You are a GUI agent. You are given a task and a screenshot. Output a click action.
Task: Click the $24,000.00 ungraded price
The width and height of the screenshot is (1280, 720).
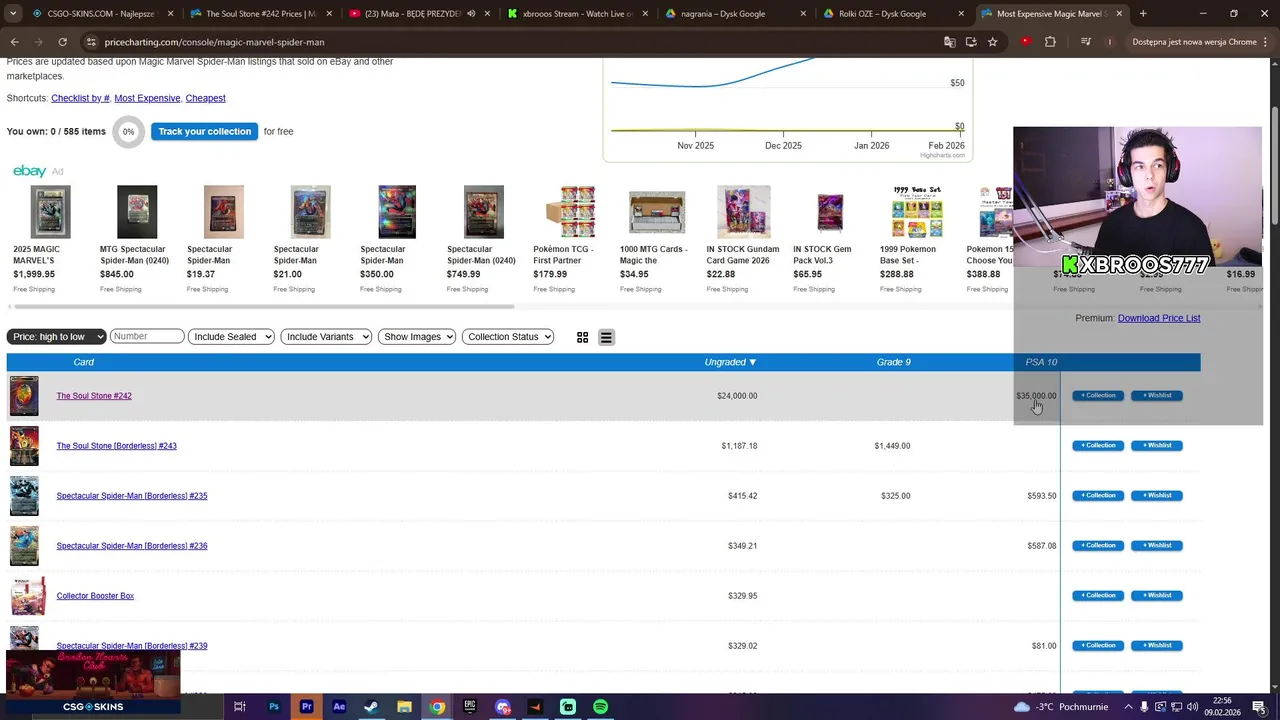pyautogui.click(x=737, y=396)
